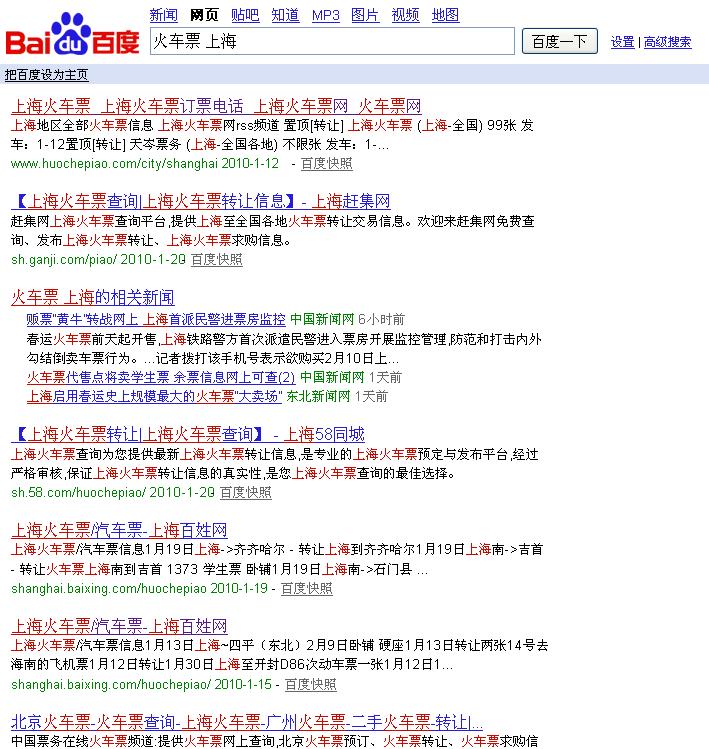Click 把百度设为主页 link

pos(46,75)
